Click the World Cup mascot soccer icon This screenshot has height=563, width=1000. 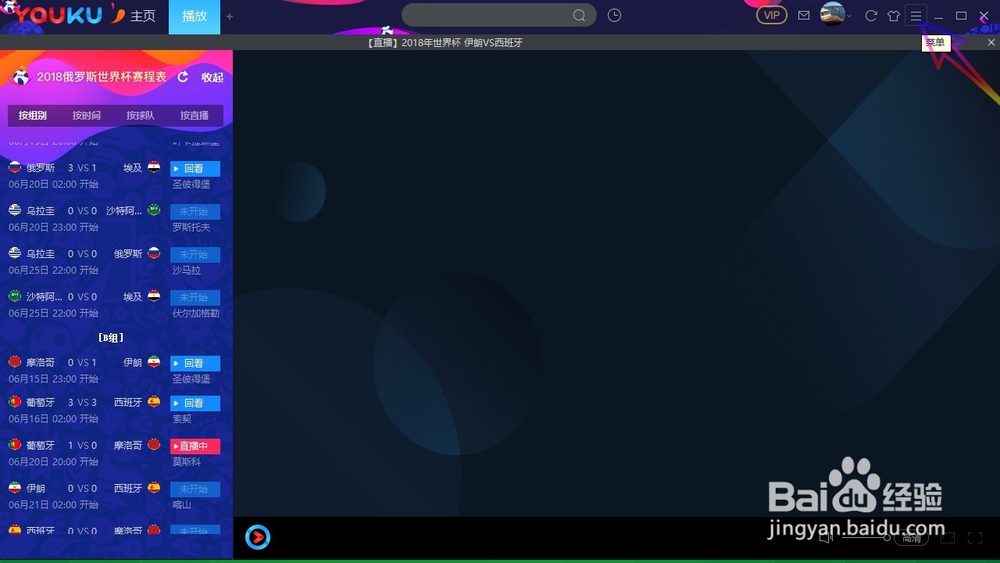[x=20, y=77]
